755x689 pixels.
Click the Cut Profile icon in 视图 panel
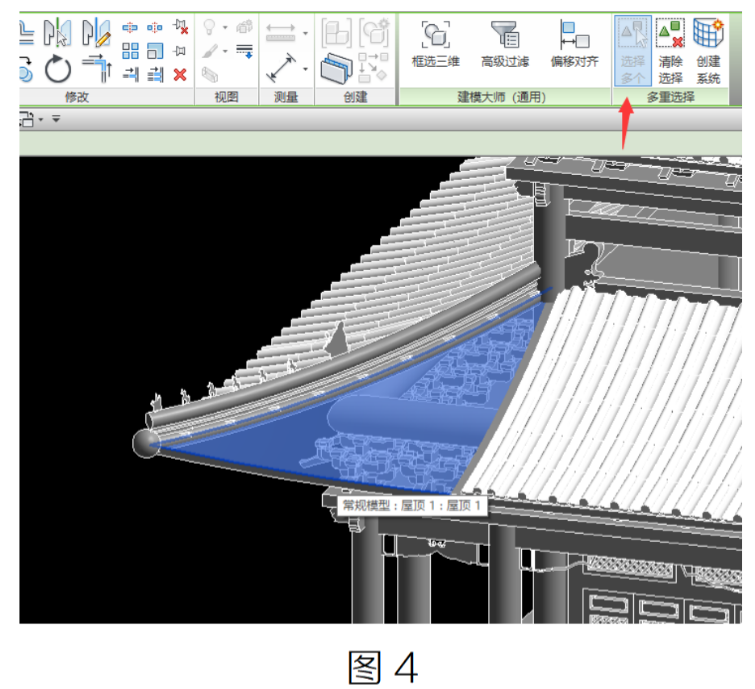tap(210, 75)
